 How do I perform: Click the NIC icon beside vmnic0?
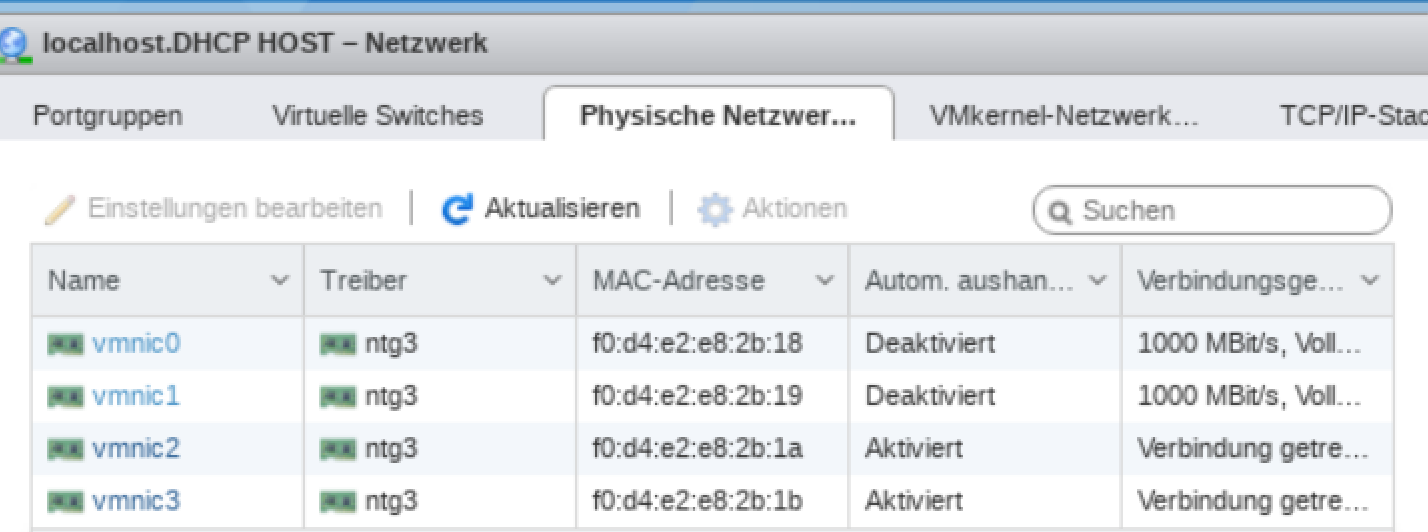pos(67,344)
